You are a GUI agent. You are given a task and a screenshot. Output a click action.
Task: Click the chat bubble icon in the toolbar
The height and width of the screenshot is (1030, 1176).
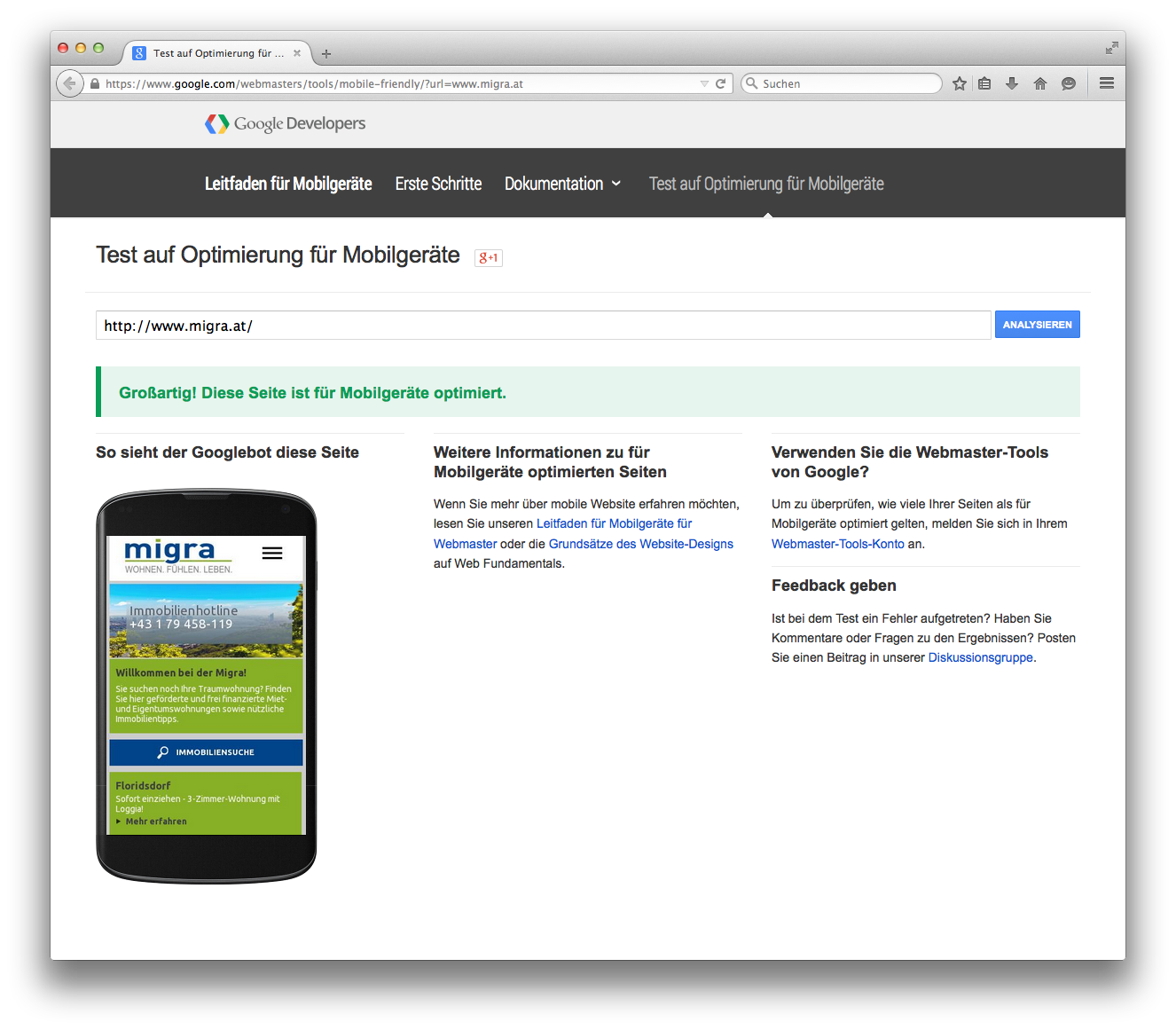pyautogui.click(x=1068, y=83)
